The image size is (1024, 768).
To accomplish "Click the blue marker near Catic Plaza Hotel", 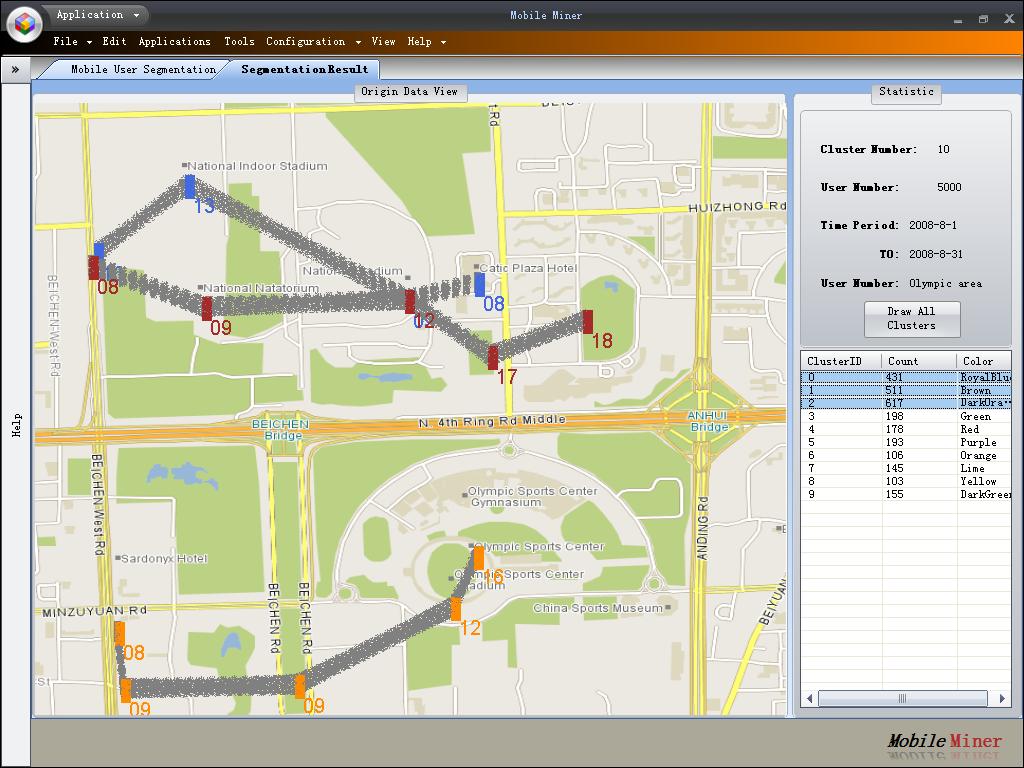I will tap(480, 285).
